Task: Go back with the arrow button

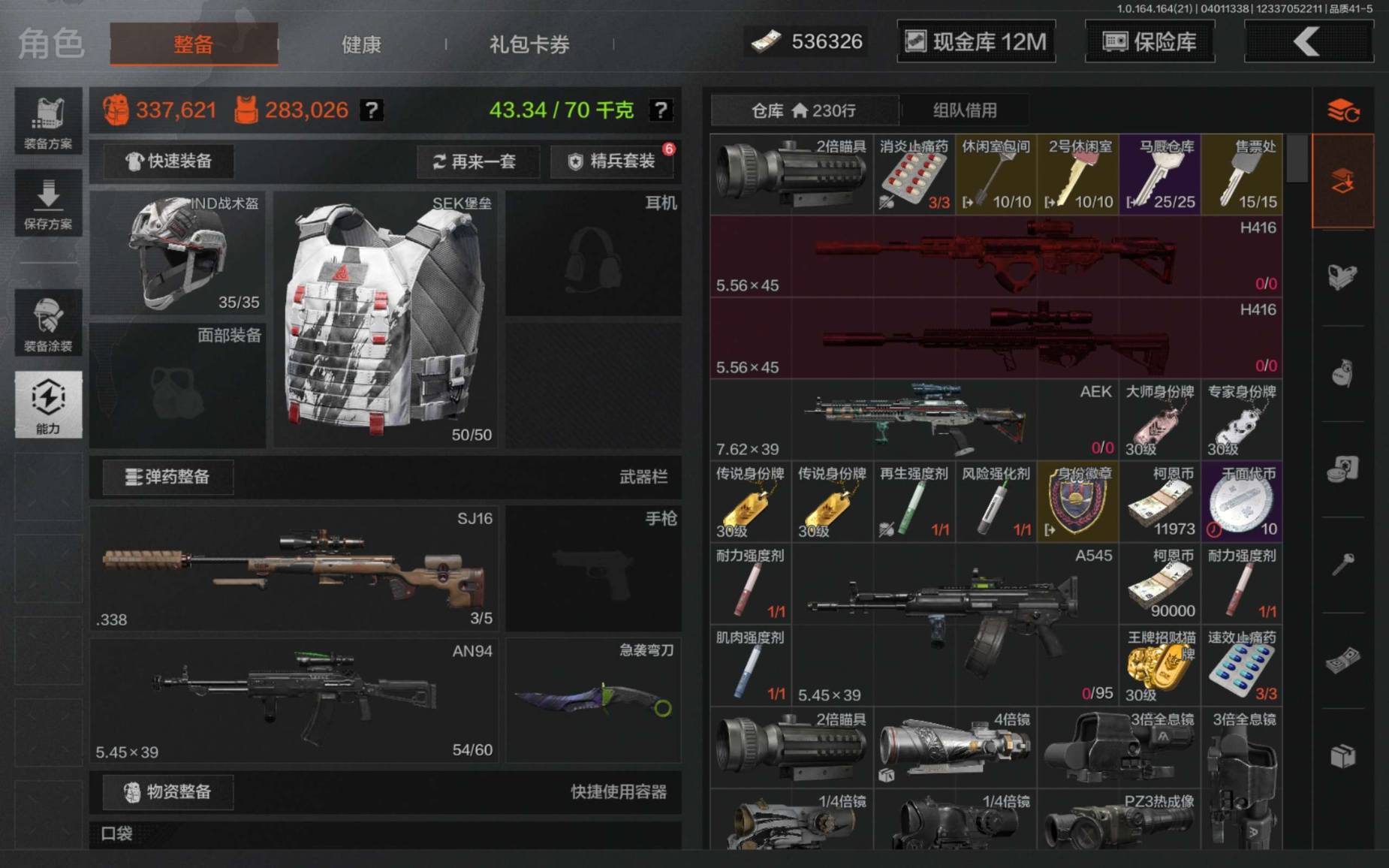Action: [1309, 41]
